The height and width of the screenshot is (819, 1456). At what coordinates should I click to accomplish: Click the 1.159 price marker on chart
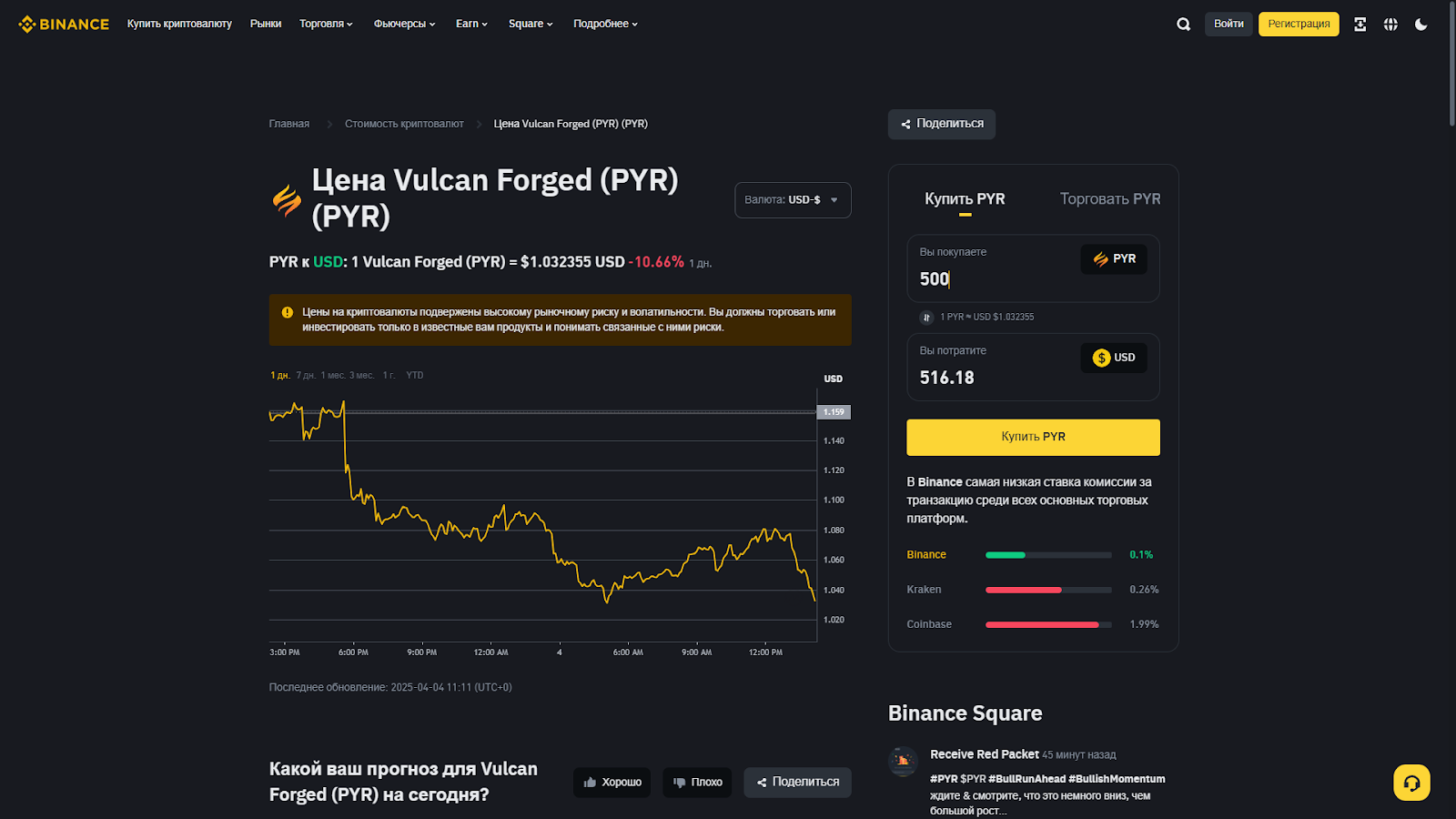834,412
